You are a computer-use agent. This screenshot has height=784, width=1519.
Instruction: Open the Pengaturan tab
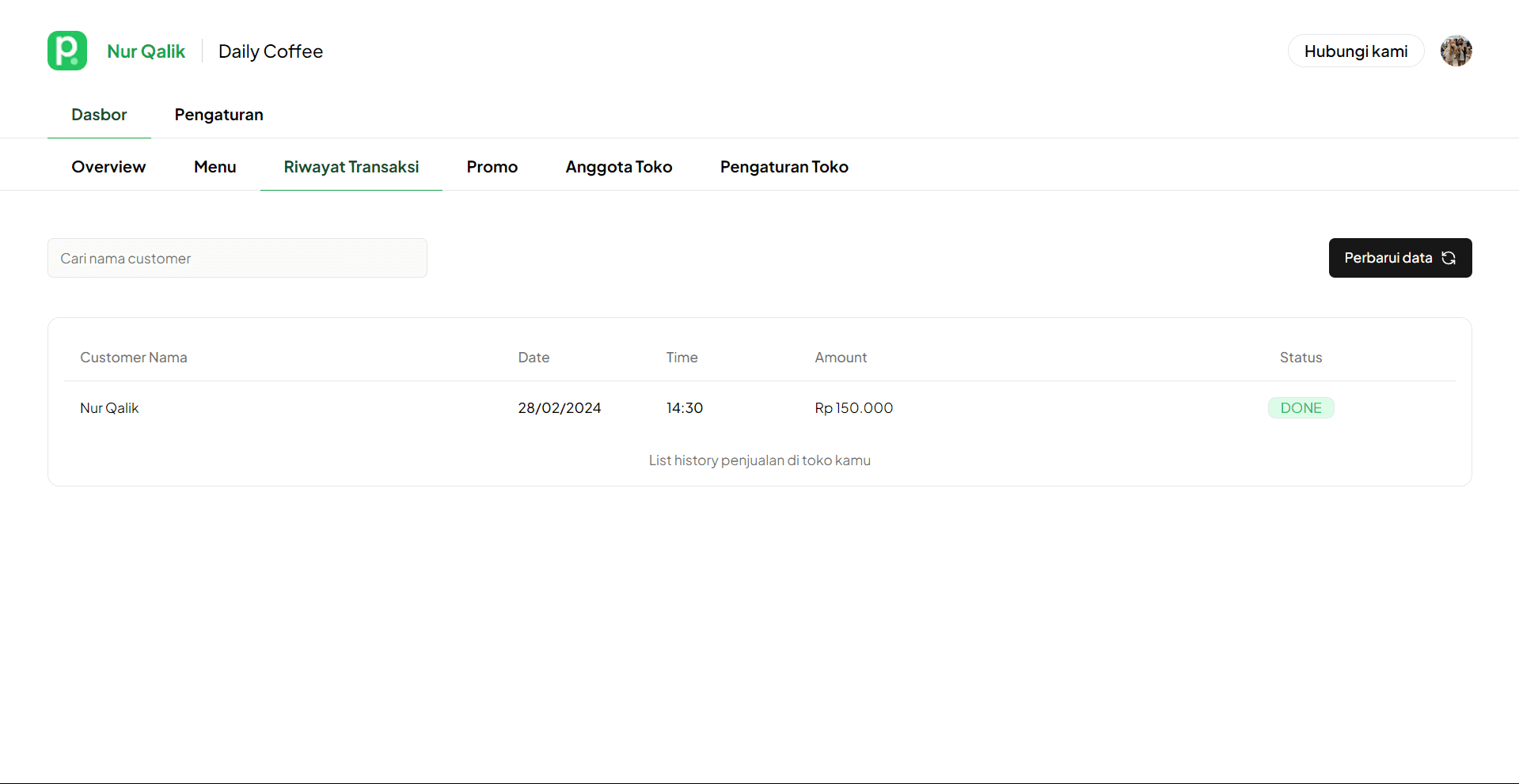(218, 115)
